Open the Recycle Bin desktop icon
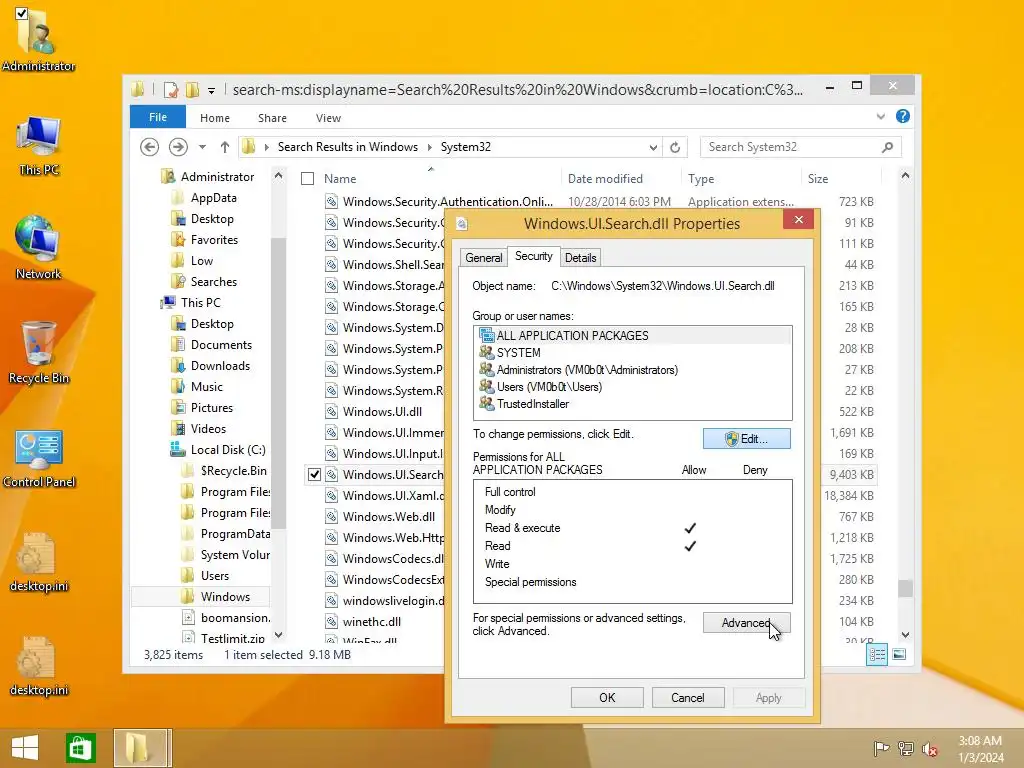 [38, 353]
